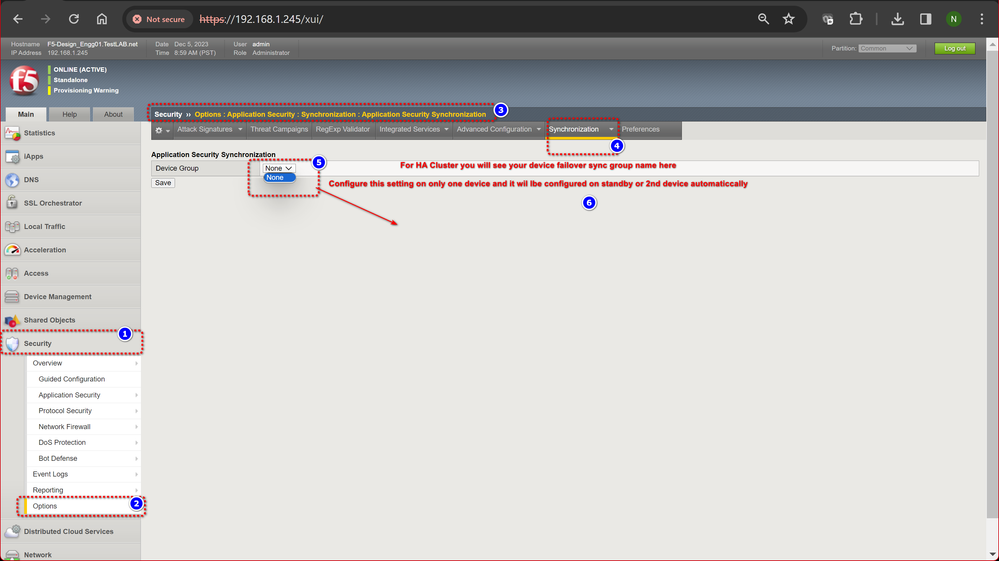Click the browser address bar URL
999x561 pixels.
click(261, 19)
